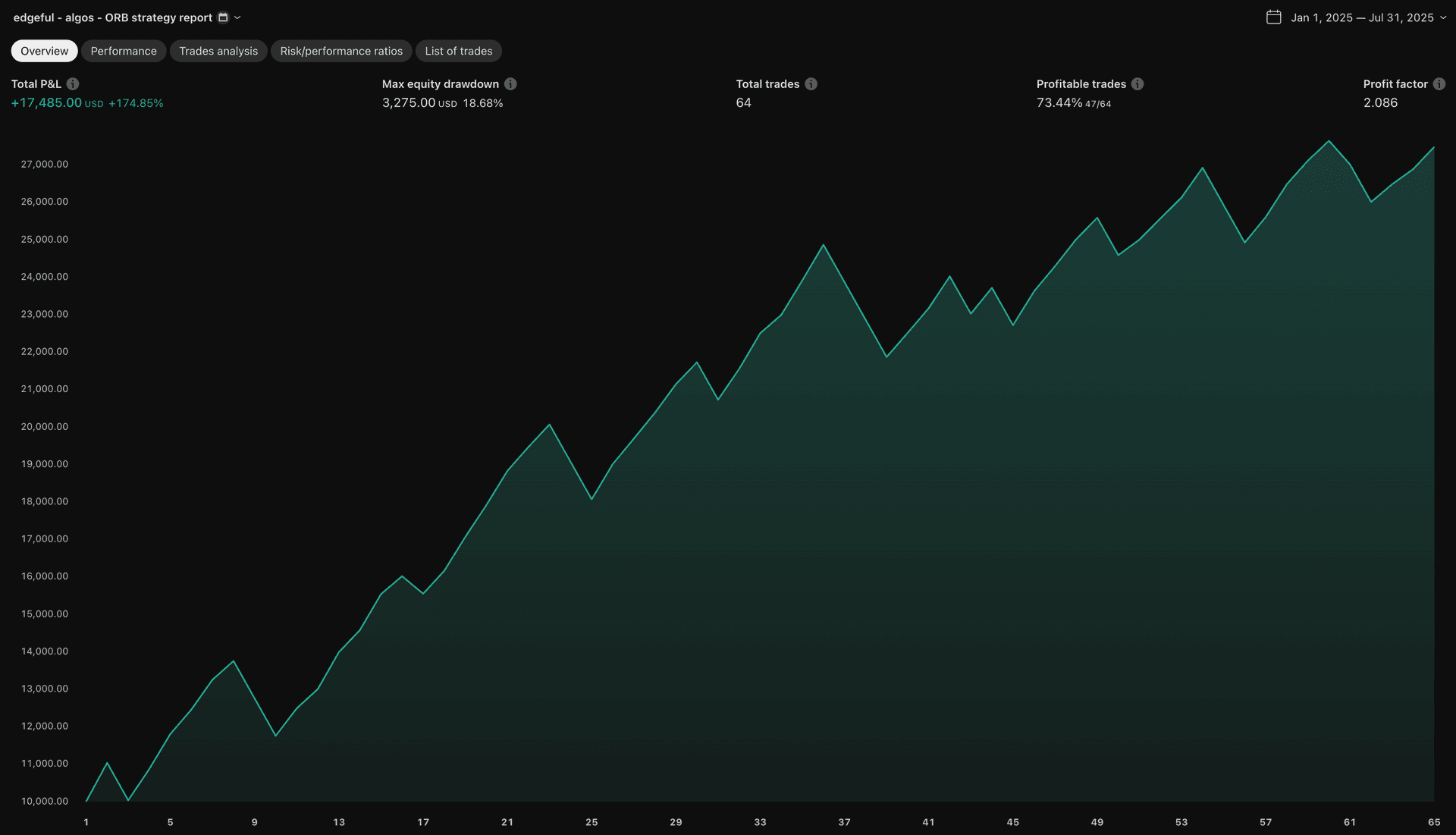The image size is (1456, 835).
Task: Expand the chevron next to the report title
Action: 237,17
